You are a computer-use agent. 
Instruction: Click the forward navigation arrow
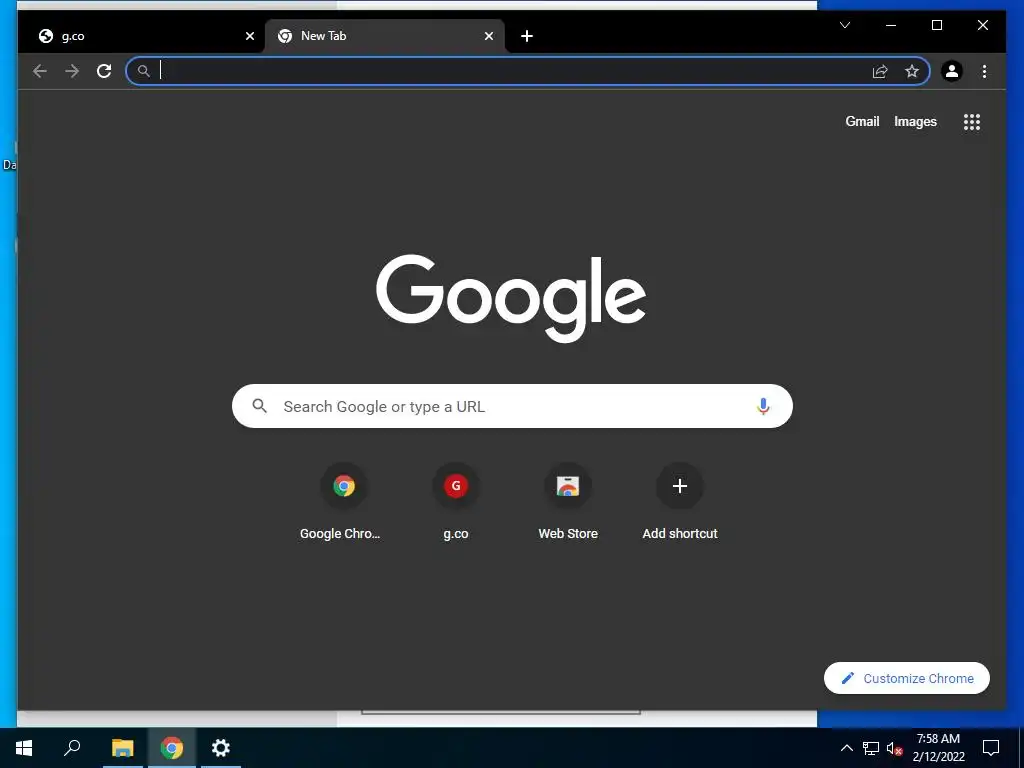pyautogui.click(x=72, y=71)
